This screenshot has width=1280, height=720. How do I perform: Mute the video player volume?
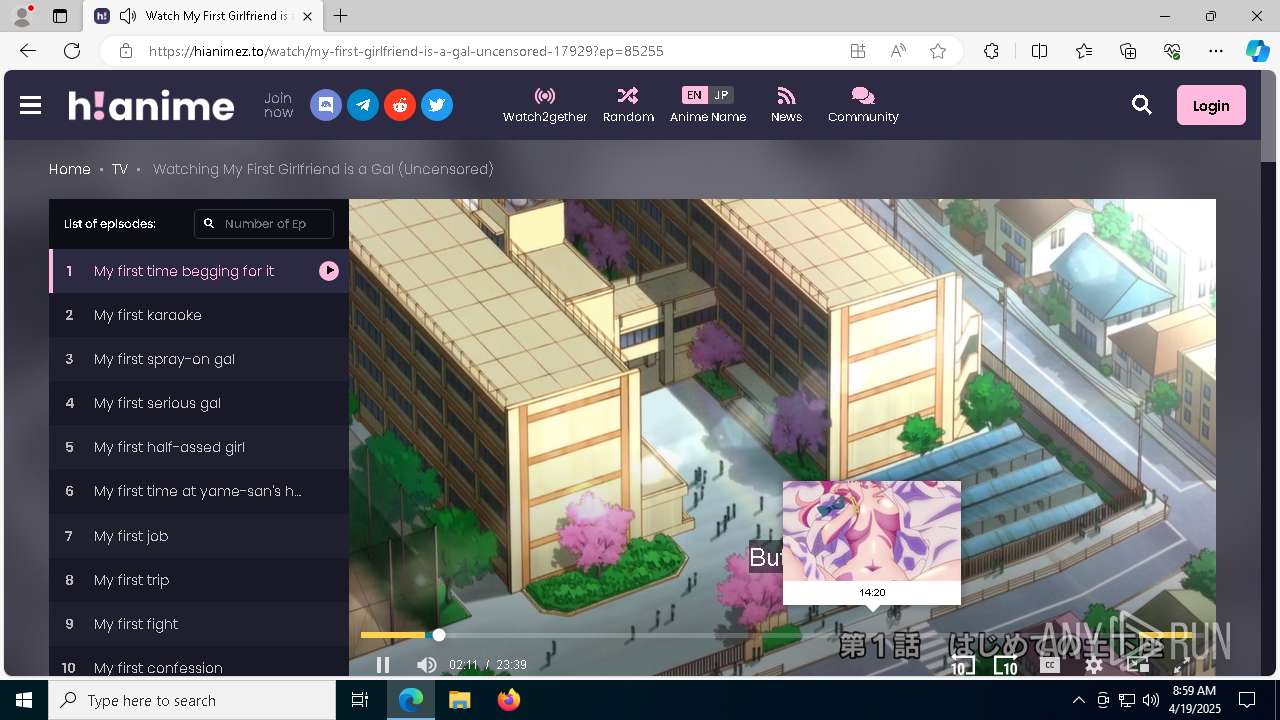(427, 665)
